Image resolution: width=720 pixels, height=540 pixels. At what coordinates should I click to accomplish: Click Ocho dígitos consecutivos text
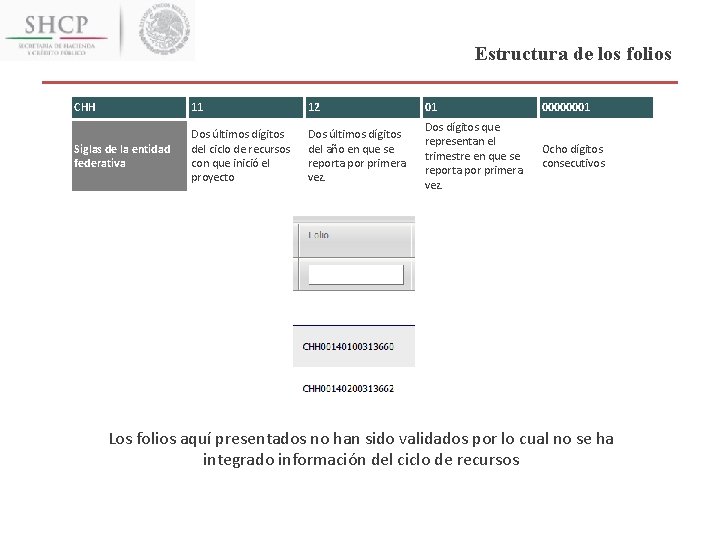click(x=574, y=156)
